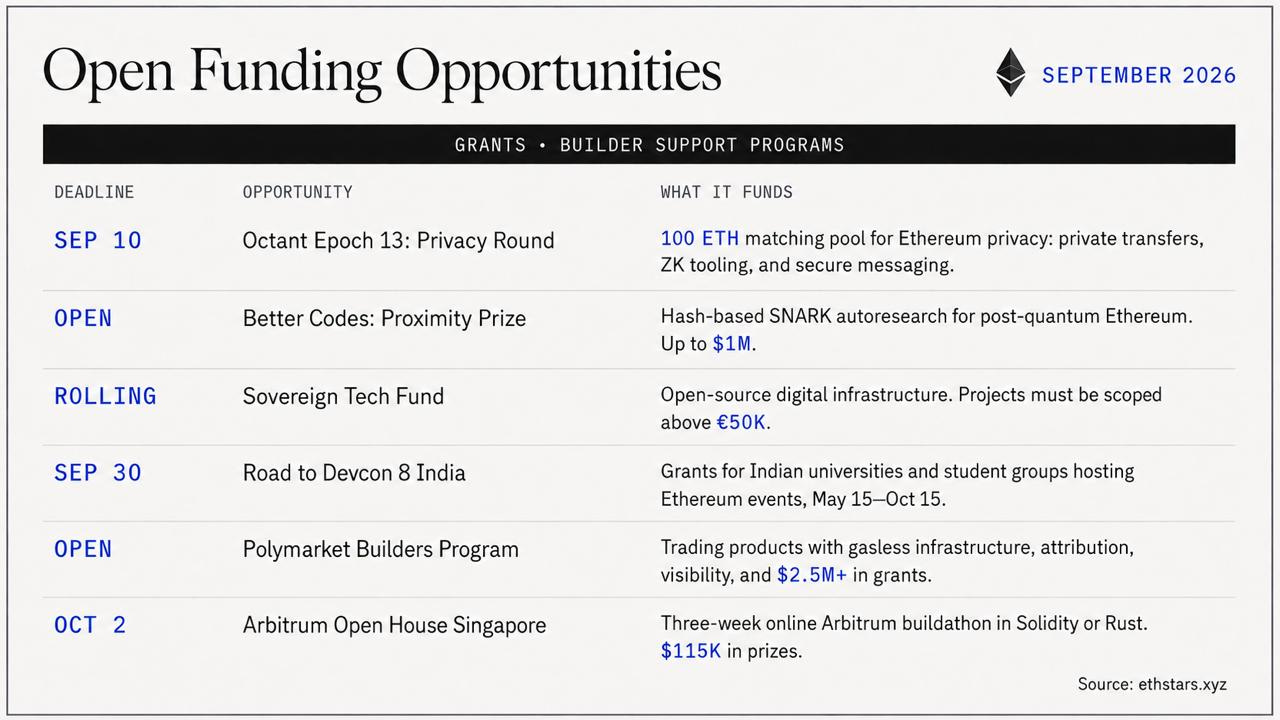Click the Ethereum diamond logo icon
The height and width of the screenshot is (720, 1280).
pyautogui.click(x=1011, y=73)
